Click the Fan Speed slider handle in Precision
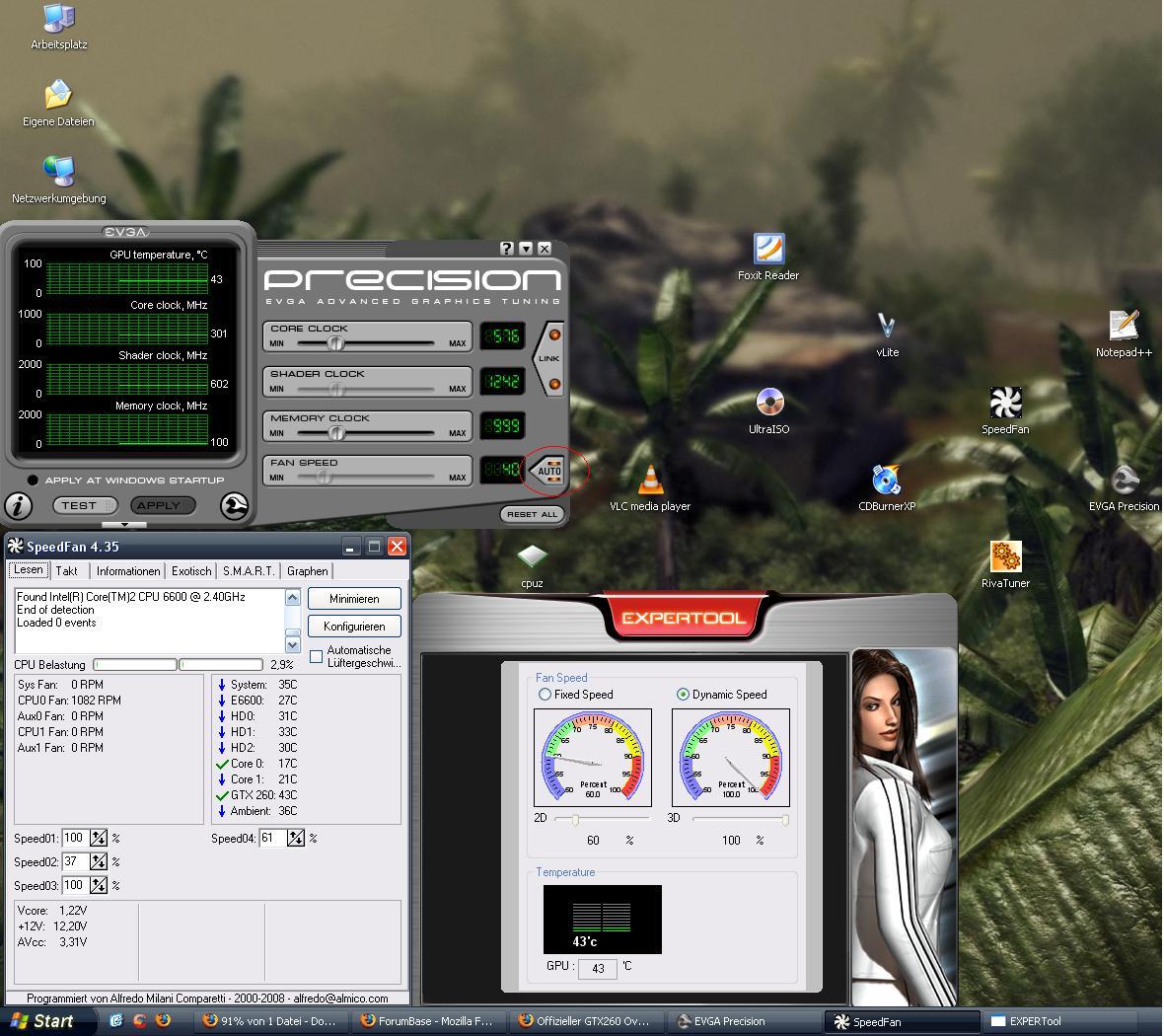Screen dimensions: 1164x1036 tap(323, 478)
